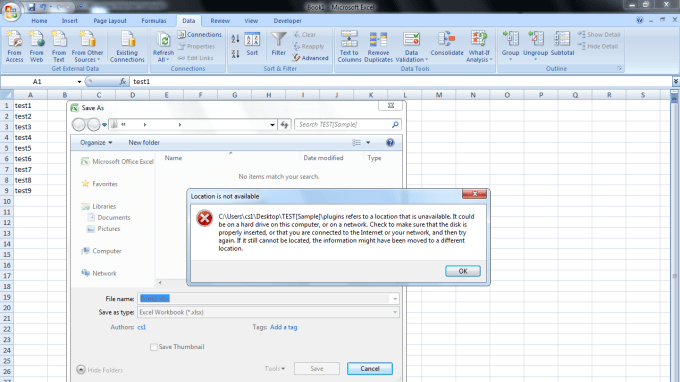Sort by Date modified column header
Viewport: 680px width, 382px height.
[x=323, y=158]
